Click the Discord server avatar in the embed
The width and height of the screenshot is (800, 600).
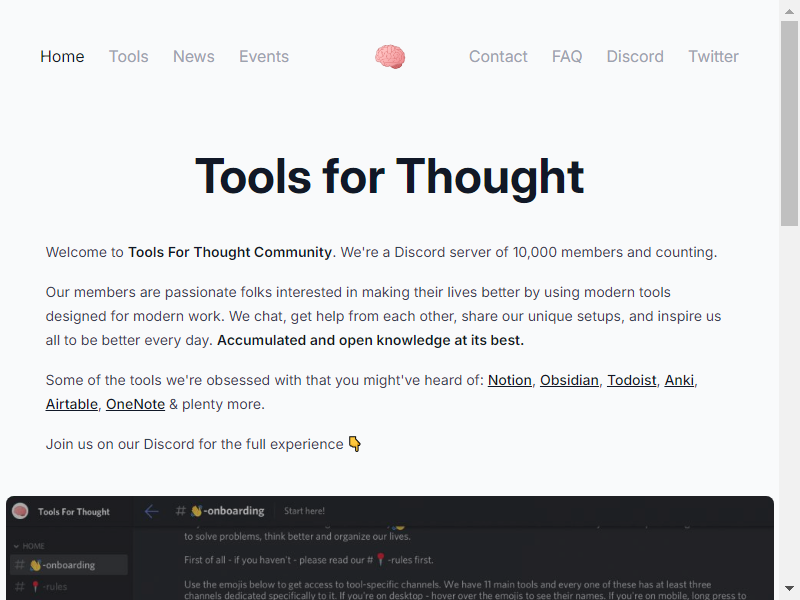click(20, 511)
